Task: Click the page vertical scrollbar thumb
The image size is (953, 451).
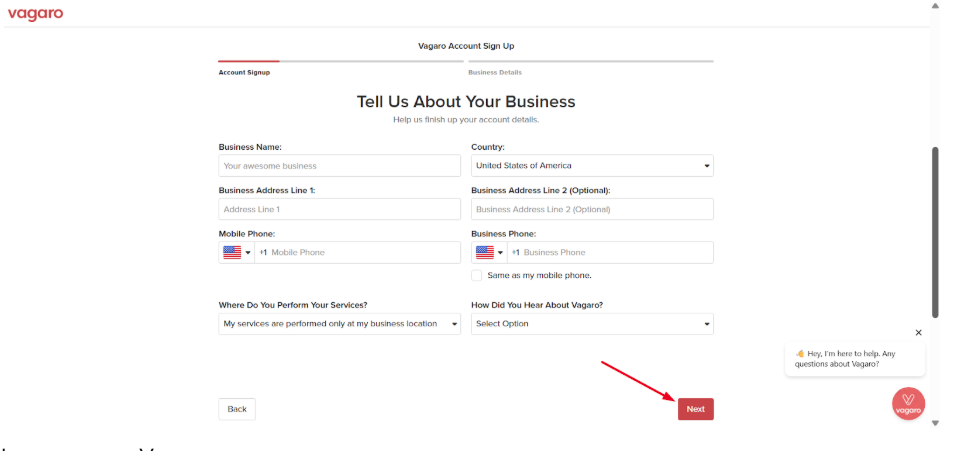Action: 935,232
